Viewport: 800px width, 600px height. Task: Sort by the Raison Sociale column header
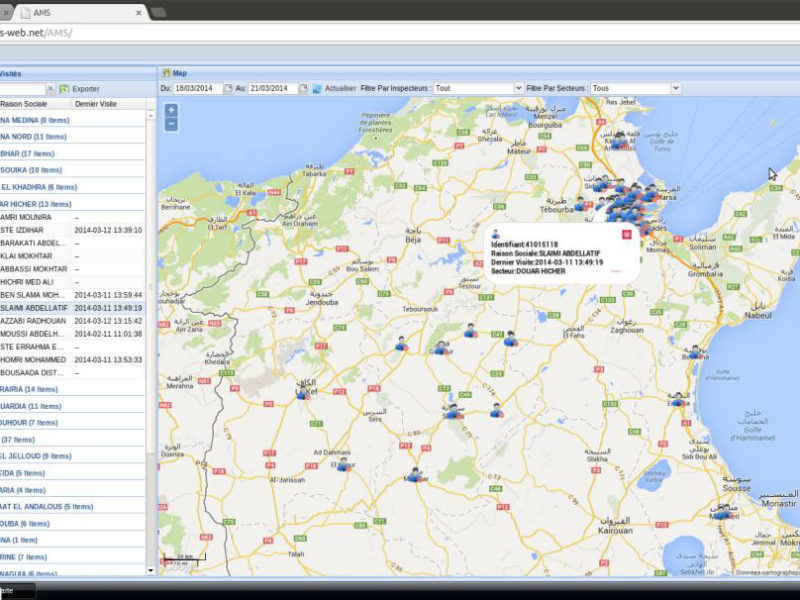point(24,104)
